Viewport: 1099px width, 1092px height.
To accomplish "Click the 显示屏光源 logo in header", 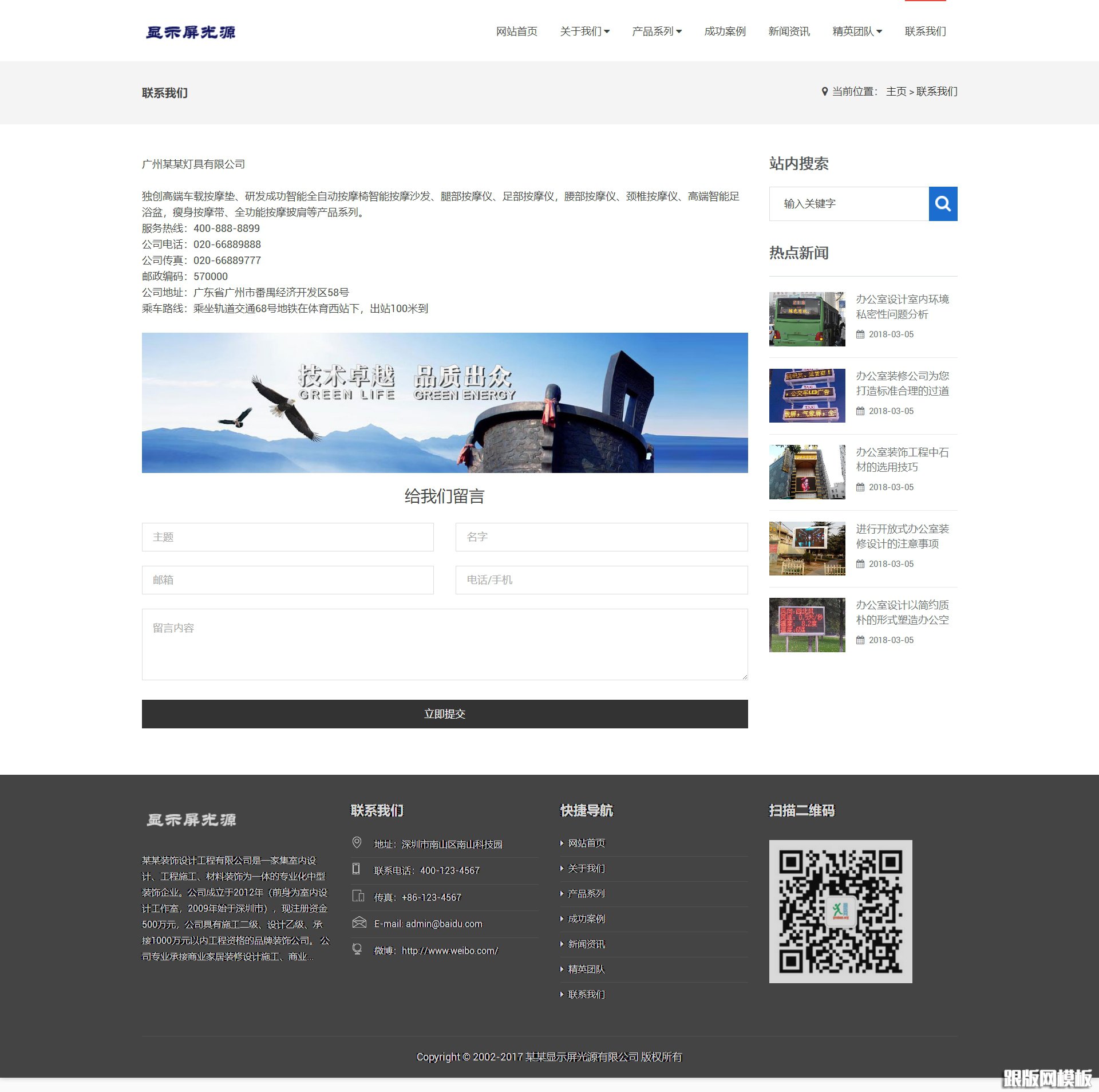I will click(191, 32).
